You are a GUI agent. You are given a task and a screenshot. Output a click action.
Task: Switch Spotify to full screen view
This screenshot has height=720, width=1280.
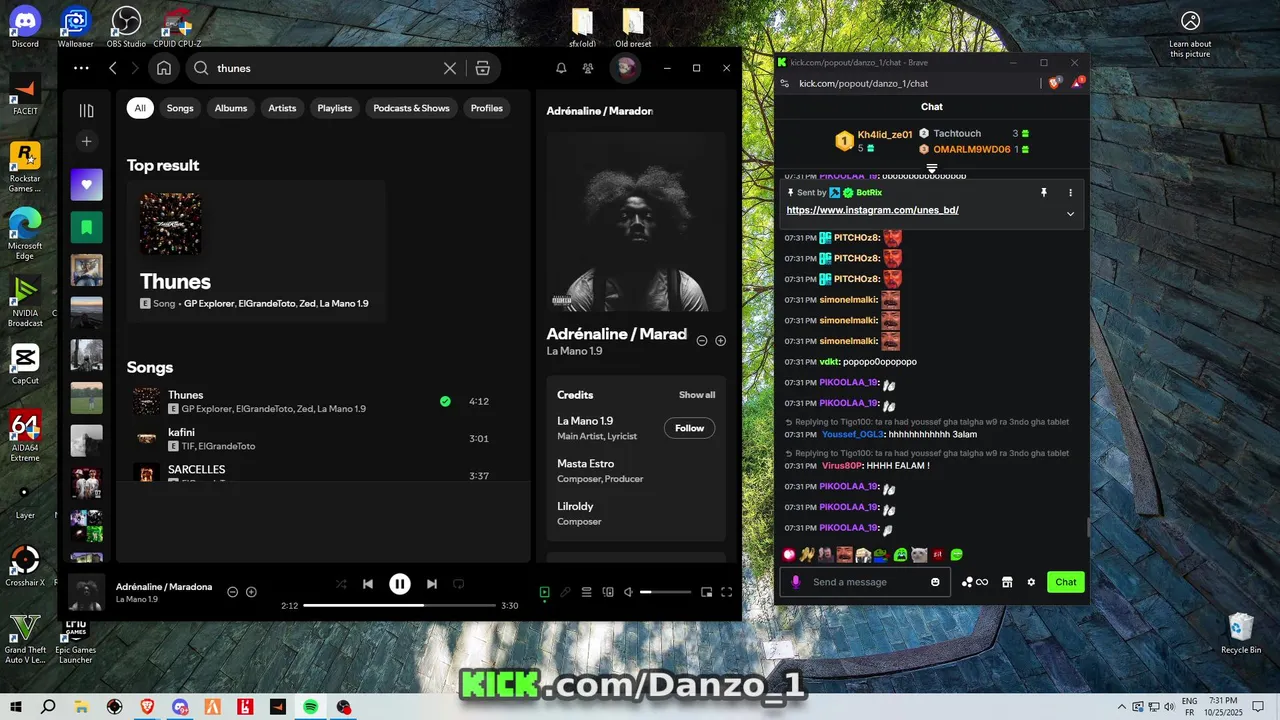pos(727,592)
